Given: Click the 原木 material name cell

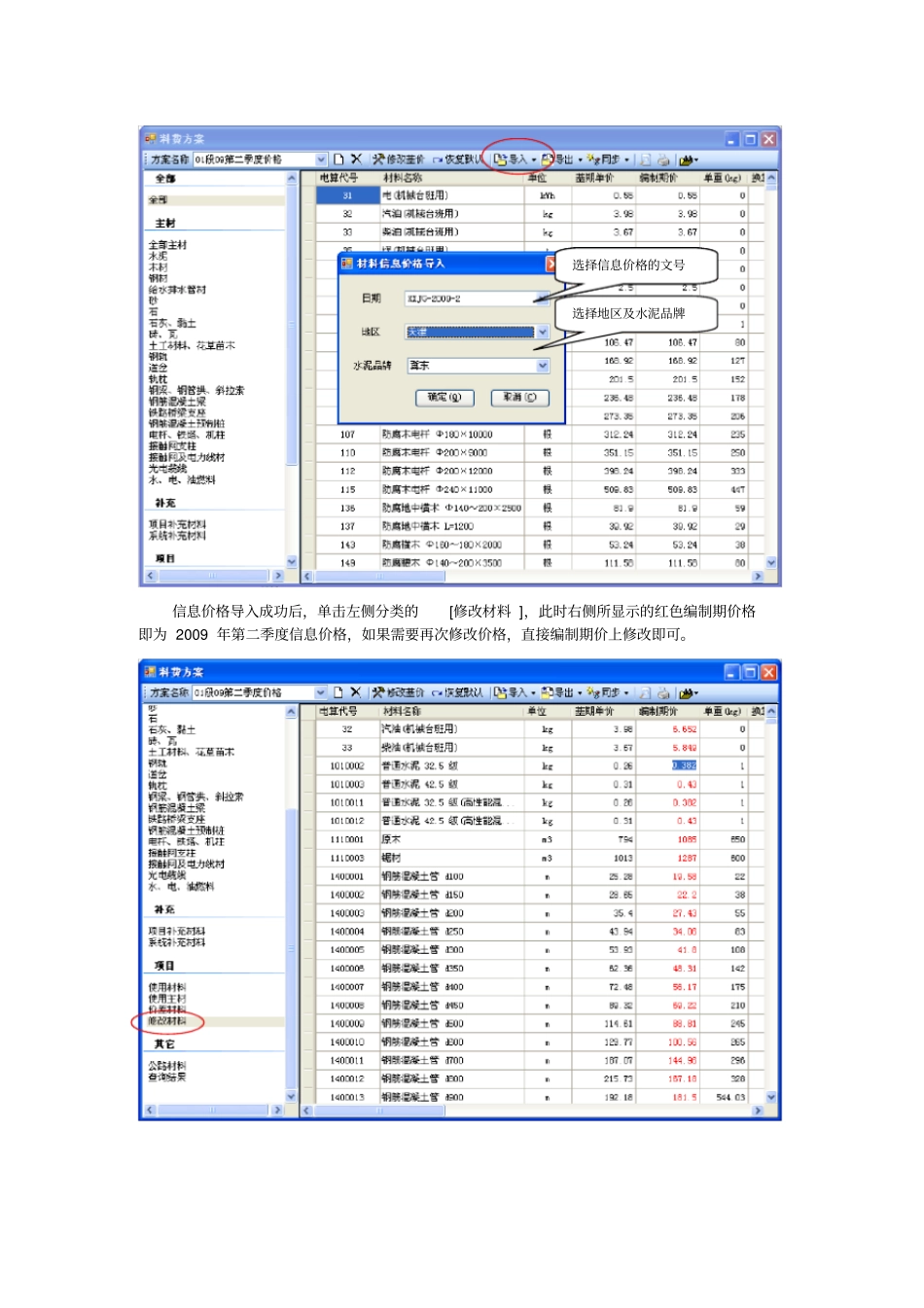Looking at the screenshot, I should (391, 839).
